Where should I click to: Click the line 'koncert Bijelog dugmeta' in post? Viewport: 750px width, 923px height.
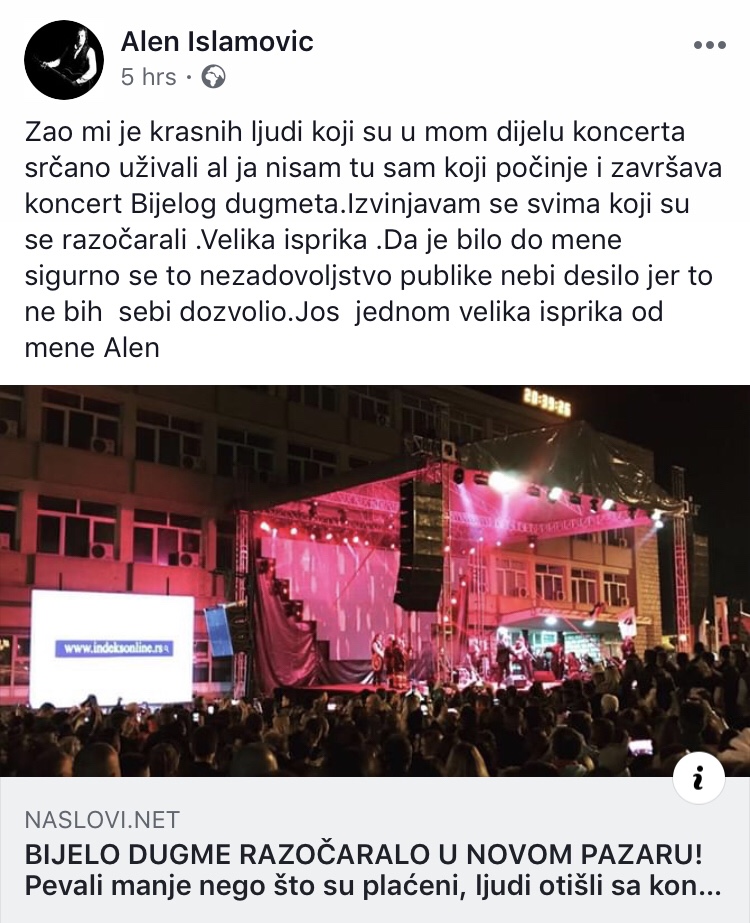[183, 204]
